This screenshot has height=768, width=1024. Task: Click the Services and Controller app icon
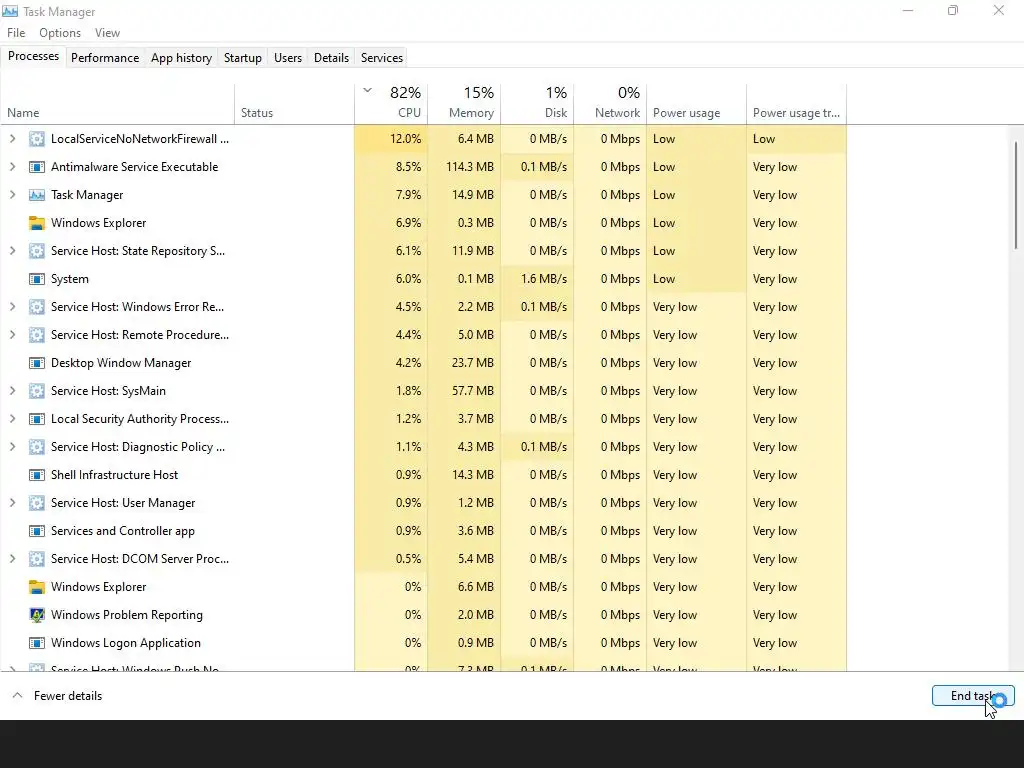pos(37,531)
